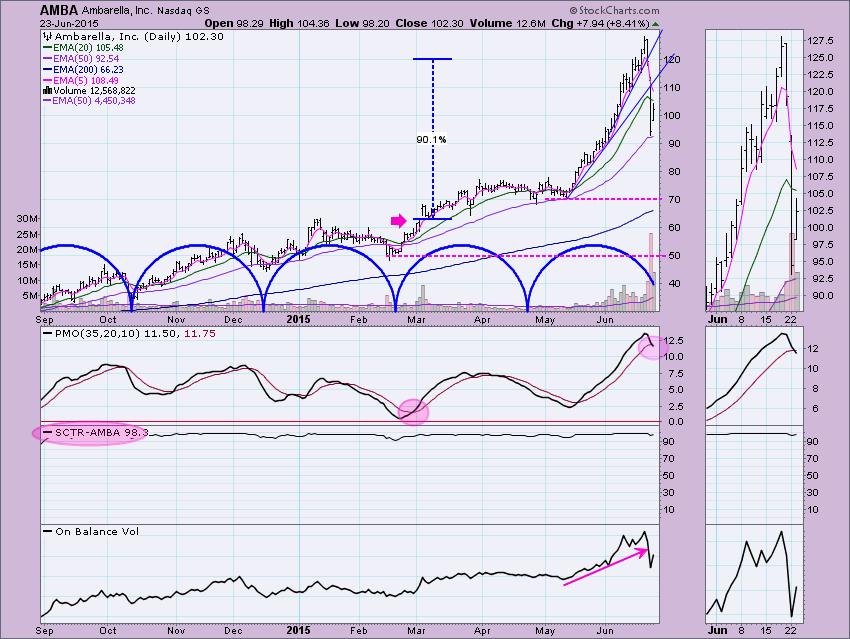This screenshot has width=850, height=639.
Task: Click the pink circle on PMO February crossover
Action: 413,410
